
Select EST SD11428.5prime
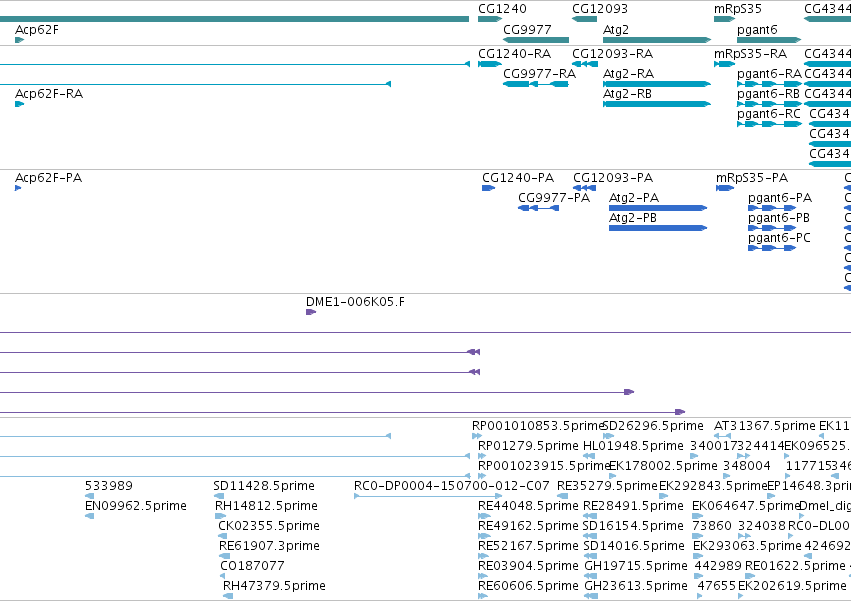click(264, 486)
